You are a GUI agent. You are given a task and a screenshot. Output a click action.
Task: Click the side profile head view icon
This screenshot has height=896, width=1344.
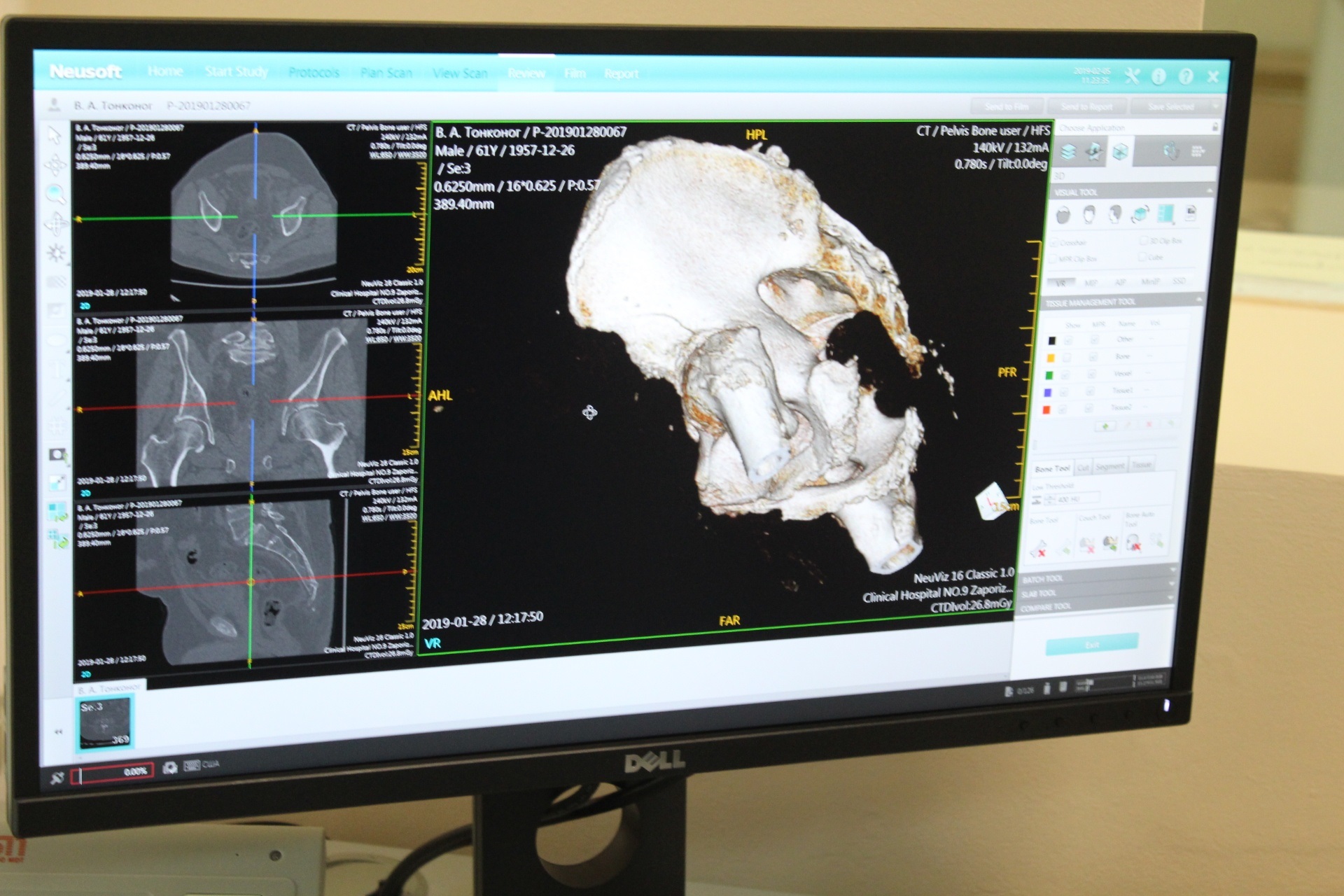tap(1114, 214)
